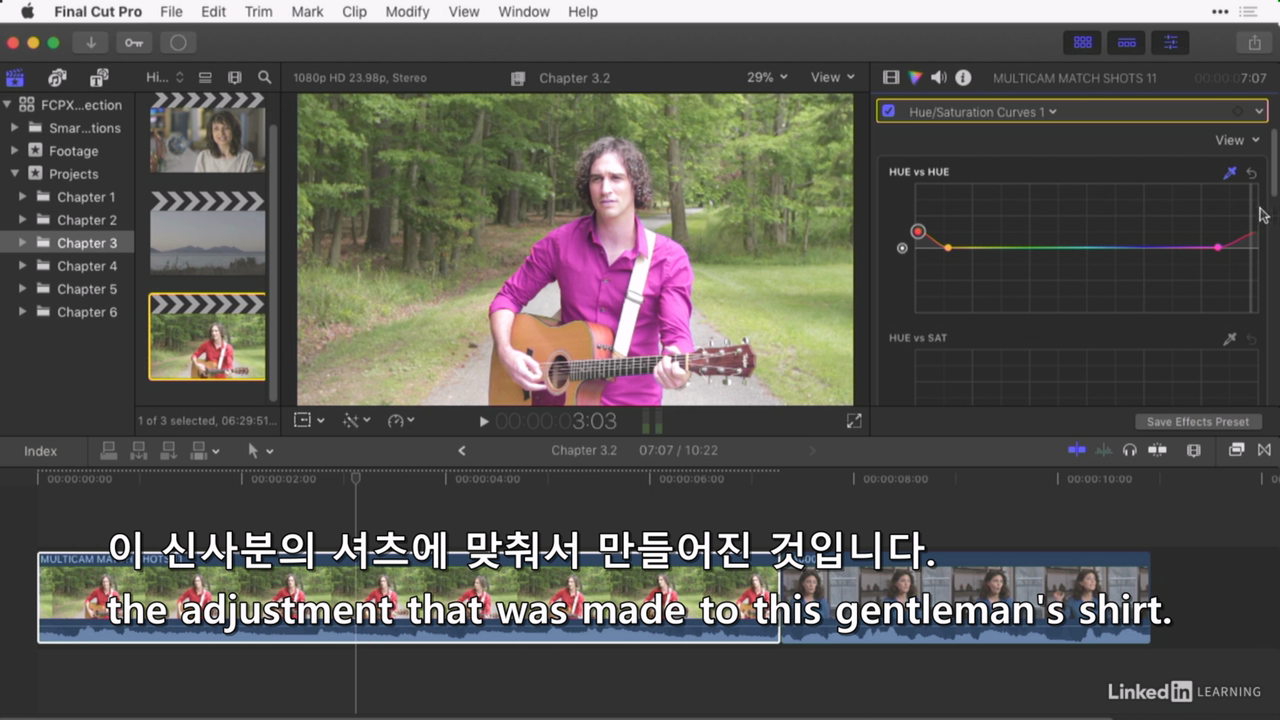
Task: Open the Hue/Saturation Curves 1 correction dropdown
Action: 983,112
